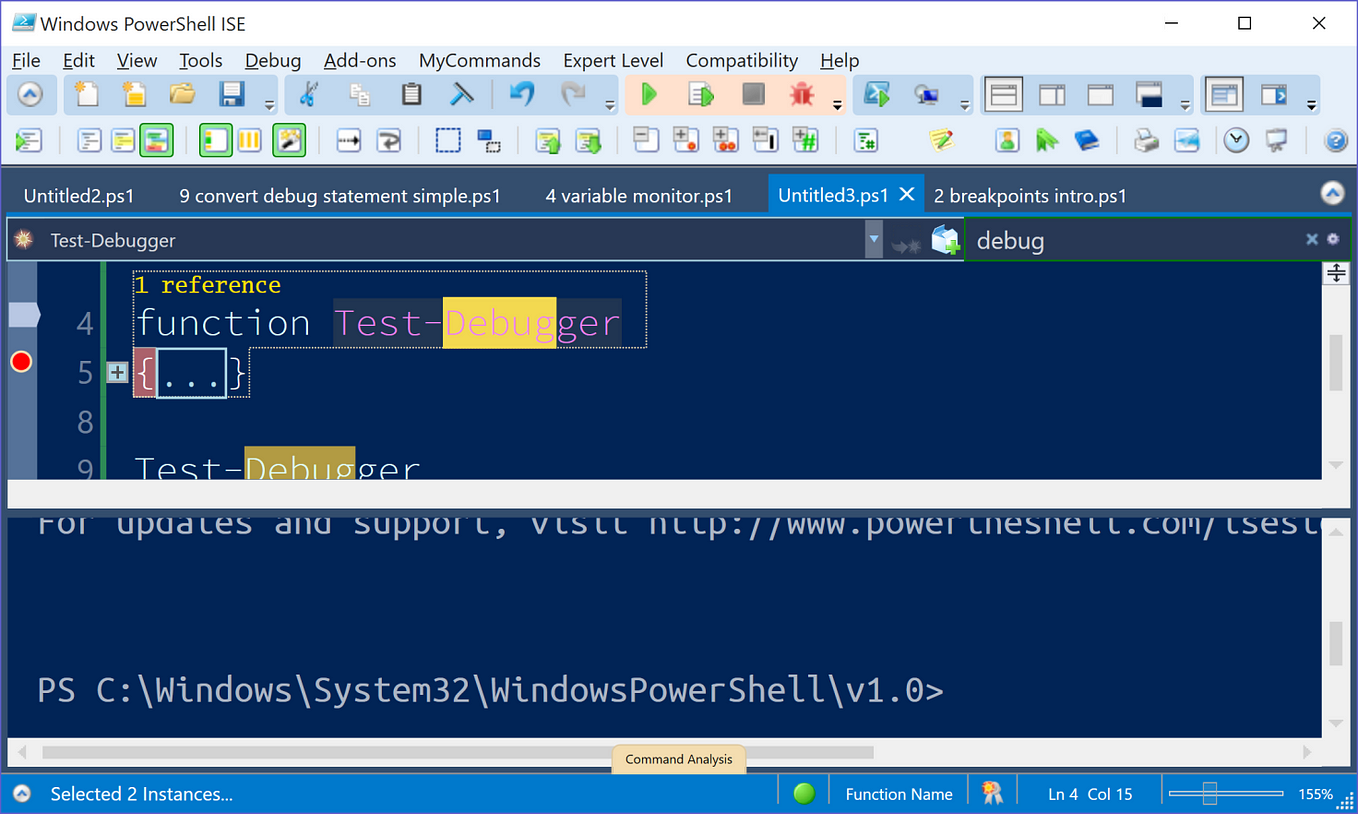Click the Function Name button in the status bar
The width and height of the screenshot is (1358, 814).
[x=897, y=793]
